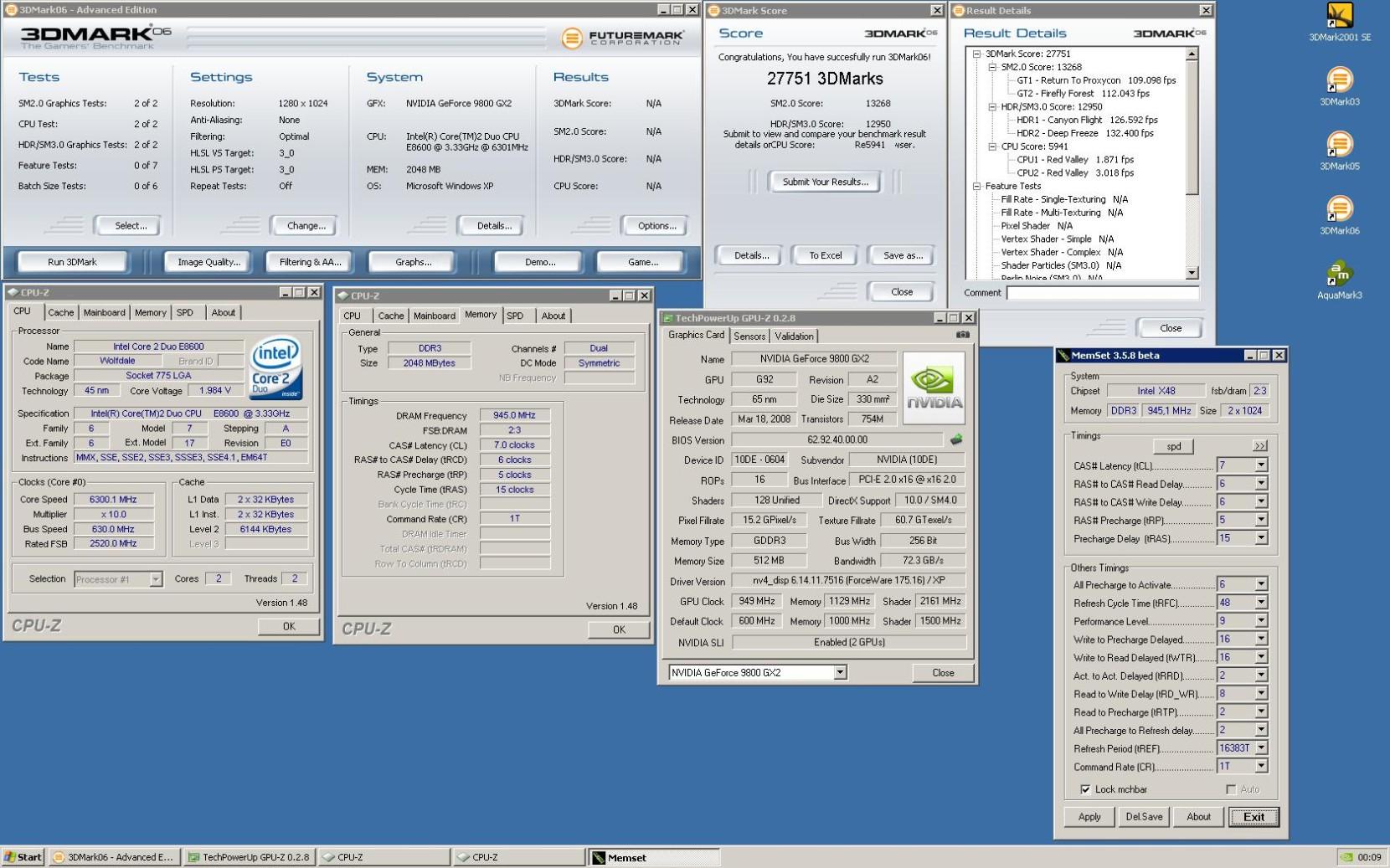The width and height of the screenshot is (1390, 868).
Task: Select GT1 Return To Proxycon result row
Action: (x=1096, y=80)
